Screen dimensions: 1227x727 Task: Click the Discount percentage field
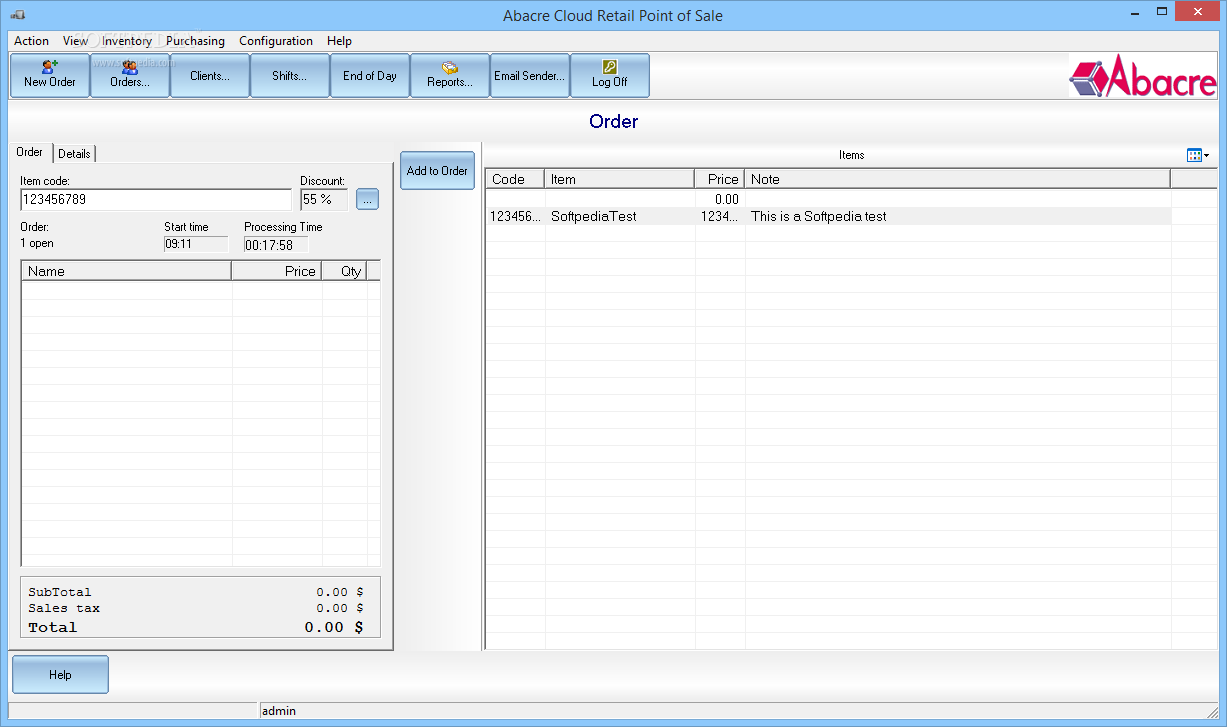click(x=324, y=199)
